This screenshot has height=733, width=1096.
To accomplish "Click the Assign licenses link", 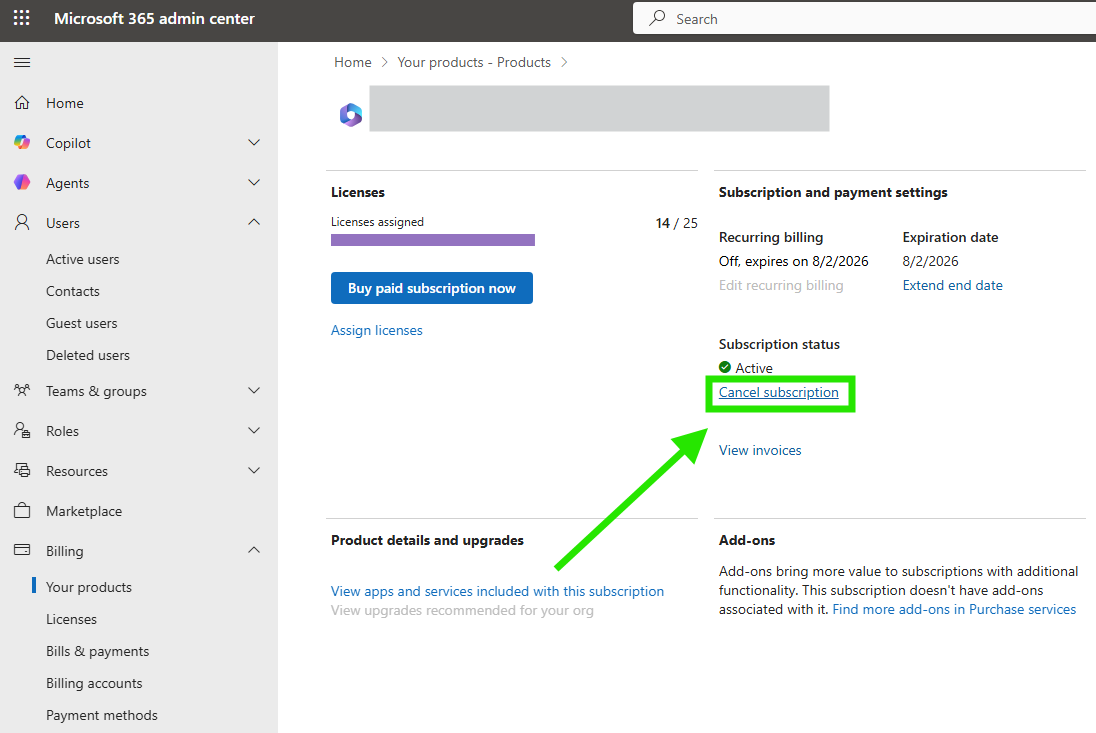I will pyautogui.click(x=377, y=331).
